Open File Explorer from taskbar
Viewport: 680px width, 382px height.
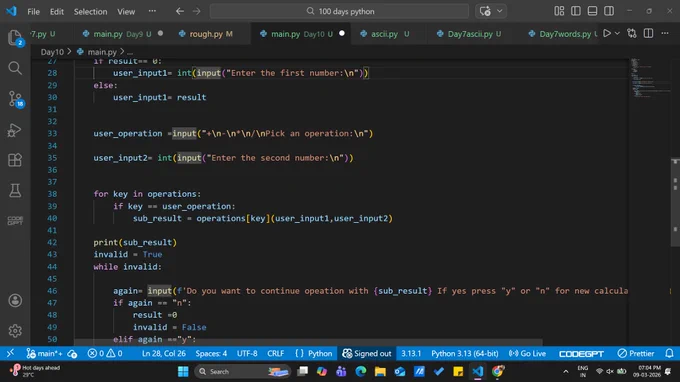coord(380,372)
